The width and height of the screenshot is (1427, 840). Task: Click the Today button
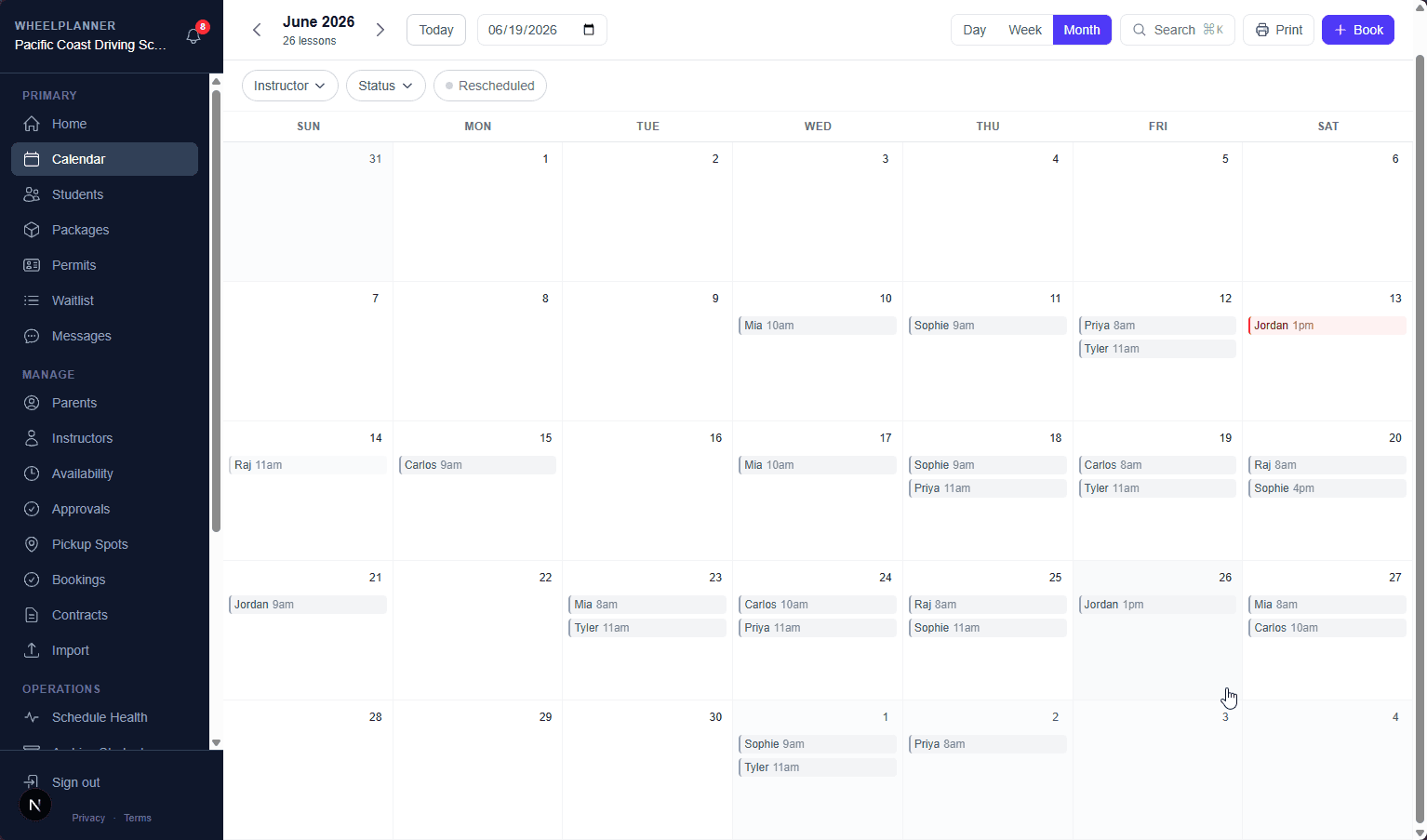(x=436, y=30)
